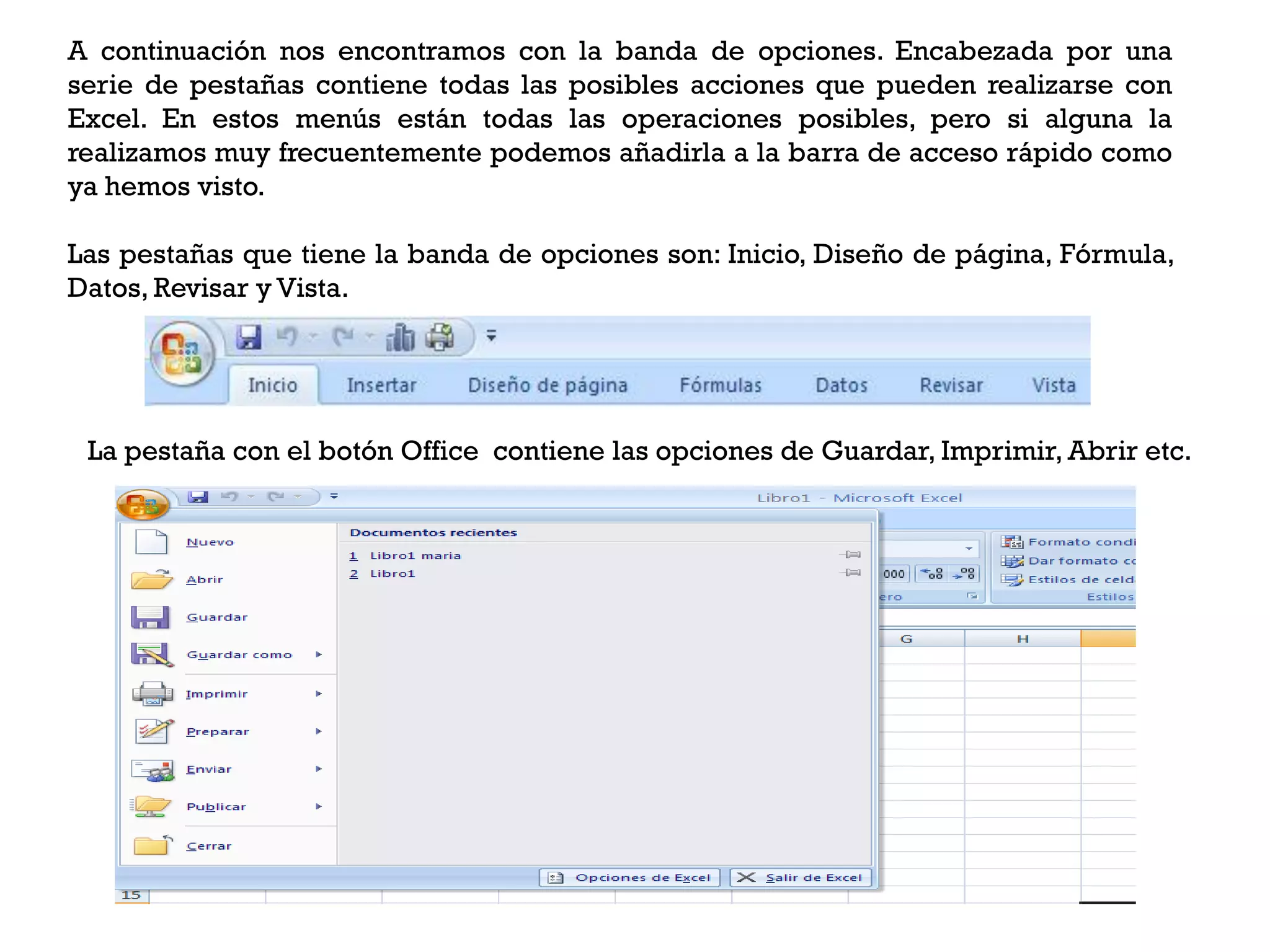Screen dimensions: 1270x952
Task: Click Enviar envelope icon
Action: (x=153, y=770)
